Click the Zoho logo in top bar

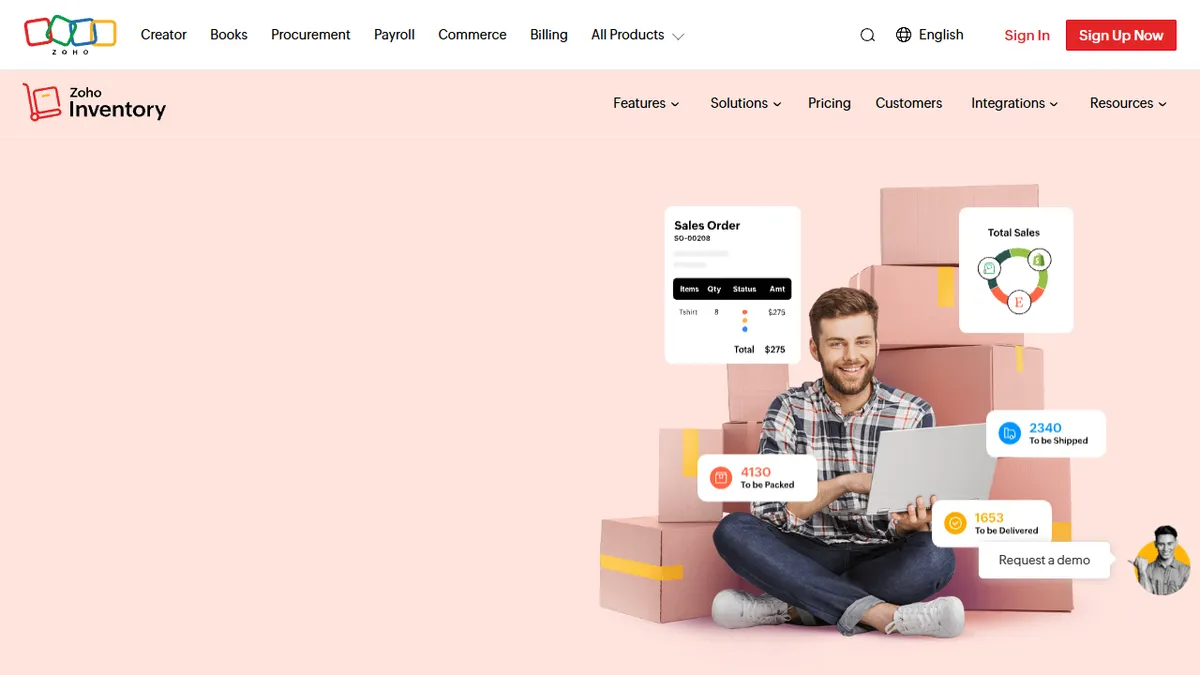point(70,34)
